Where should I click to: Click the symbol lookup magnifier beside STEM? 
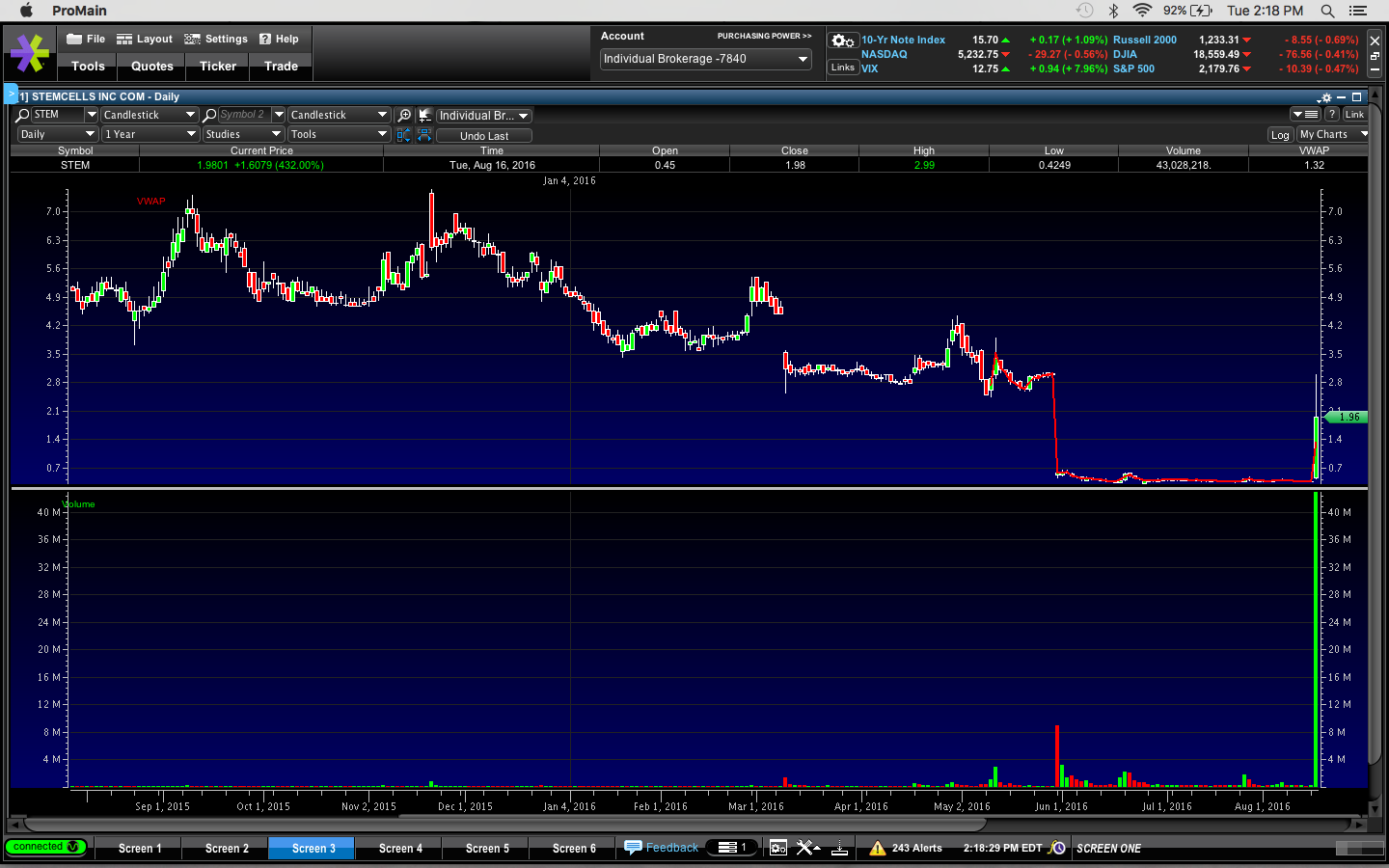(x=22, y=115)
